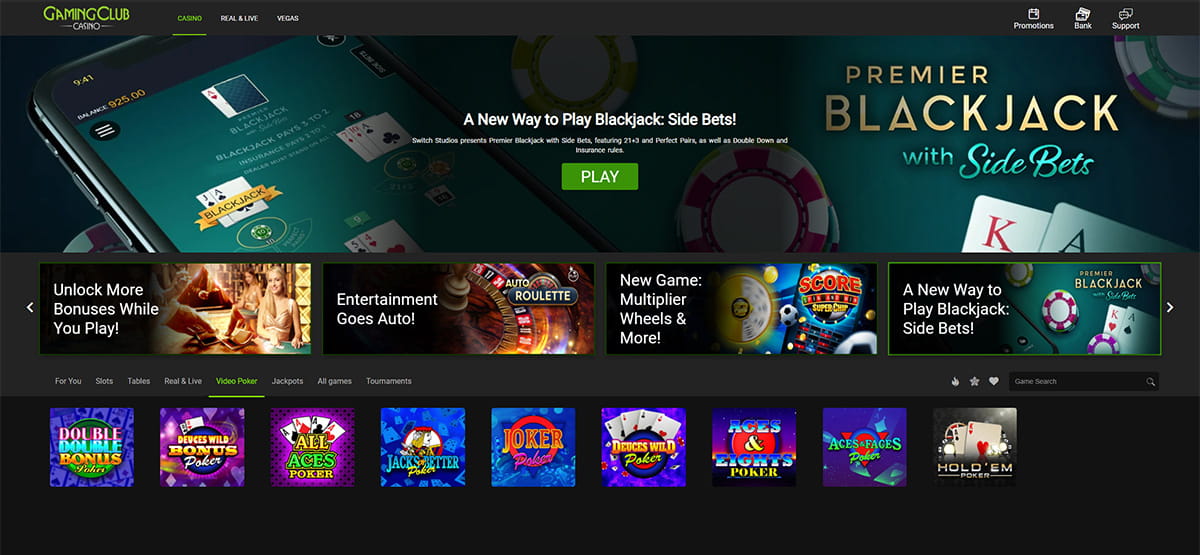This screenshot has height=555, width=1200.
Task: Show new games via star icon
Action: click(974, 381)
